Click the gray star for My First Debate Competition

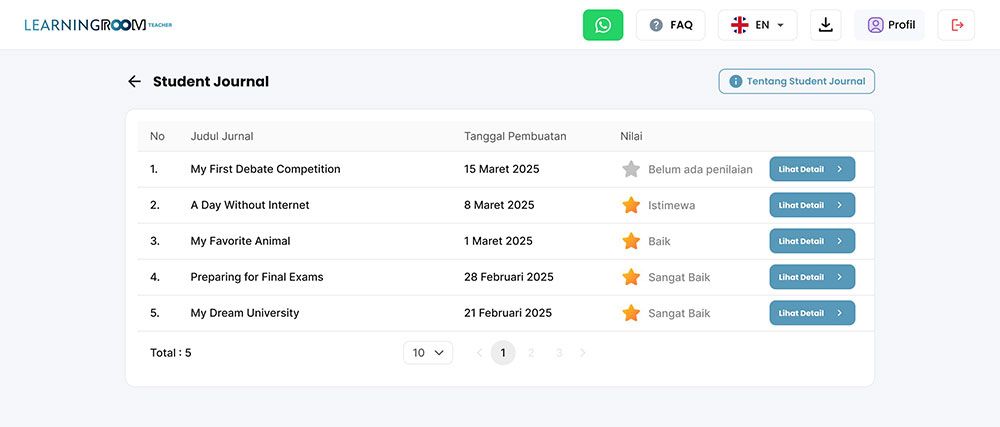click(631, 169)
